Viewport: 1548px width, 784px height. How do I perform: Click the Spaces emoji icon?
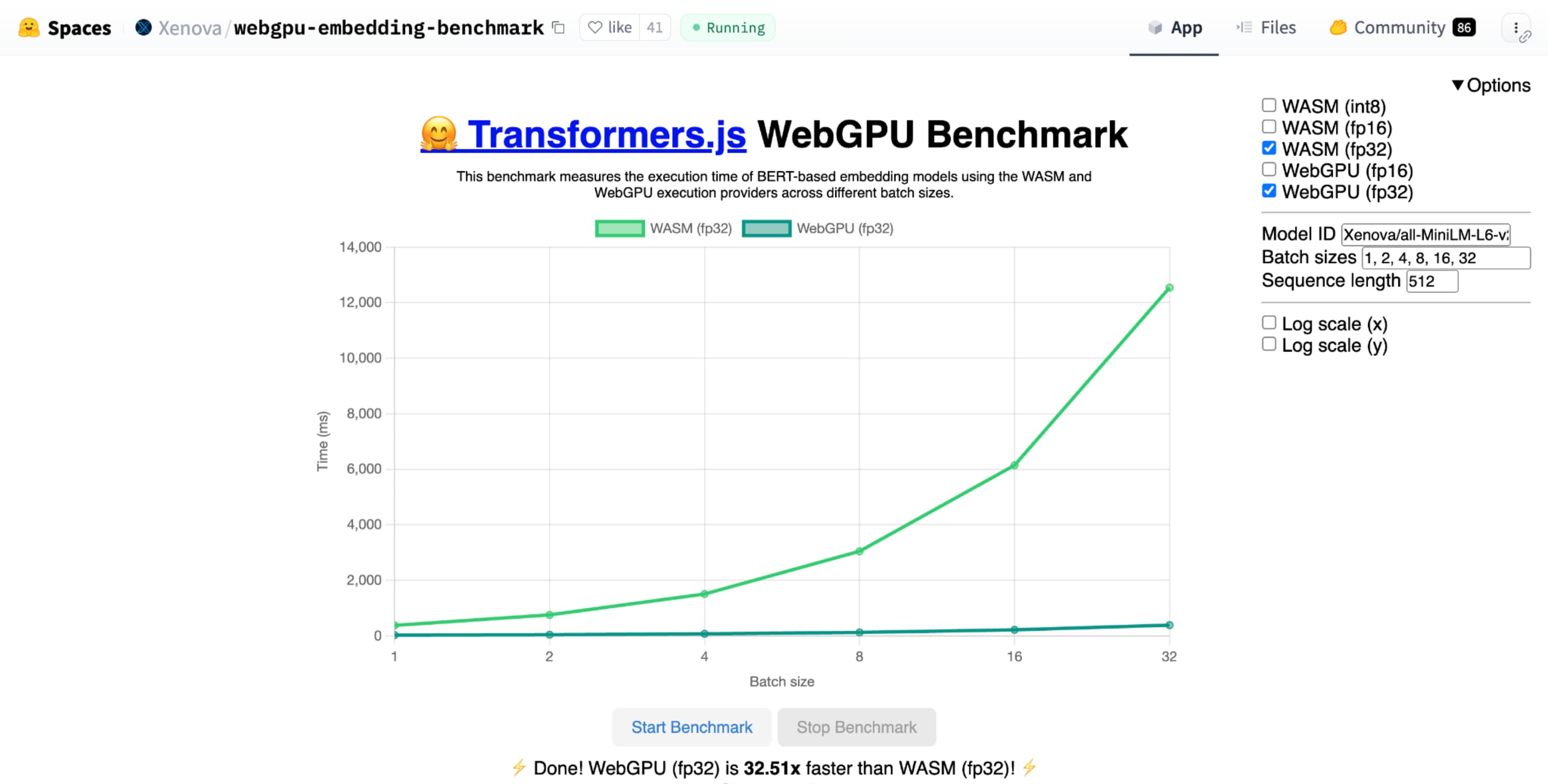click(27, 27)
